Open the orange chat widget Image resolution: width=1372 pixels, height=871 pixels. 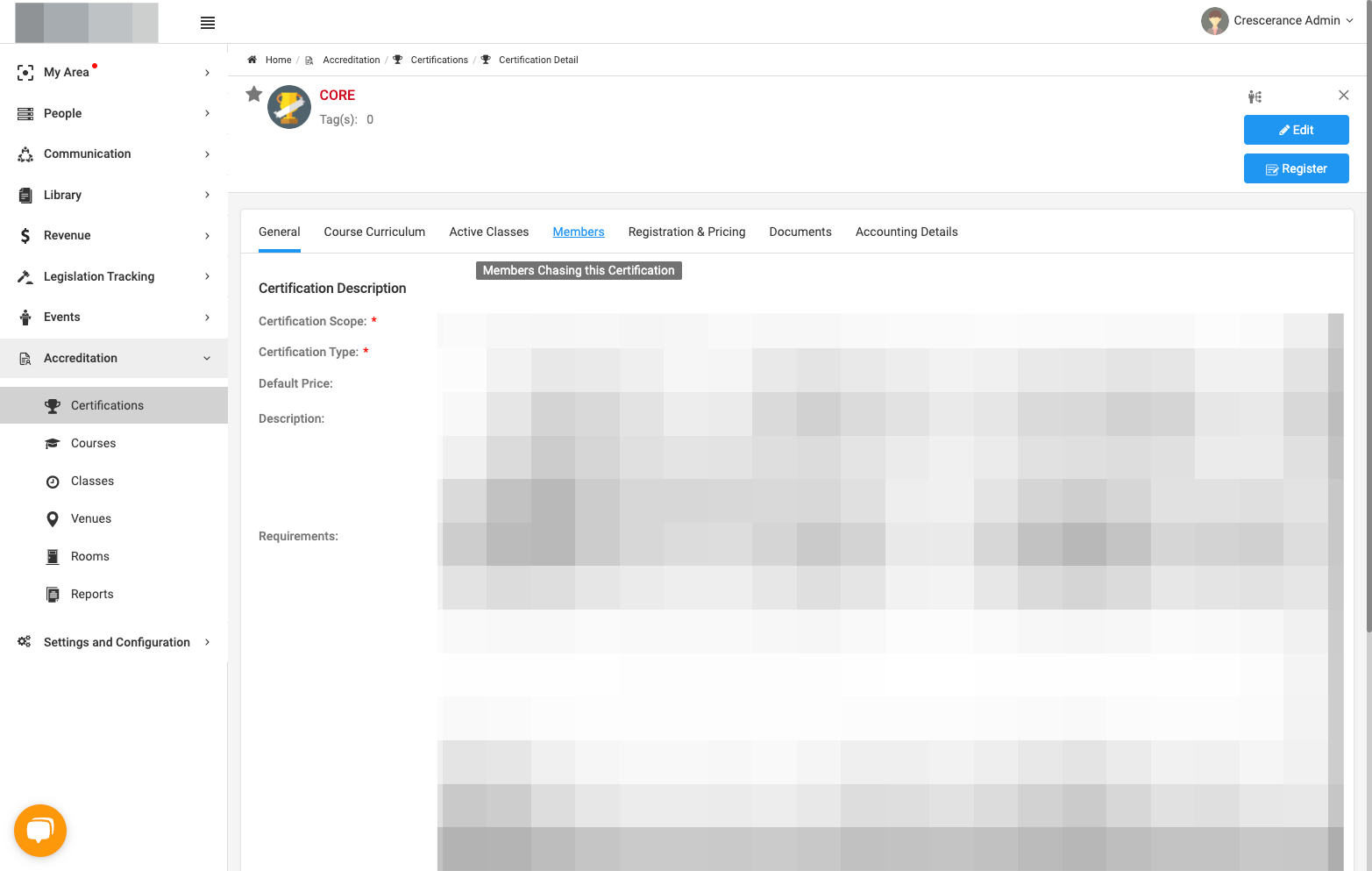coord(40,831)
